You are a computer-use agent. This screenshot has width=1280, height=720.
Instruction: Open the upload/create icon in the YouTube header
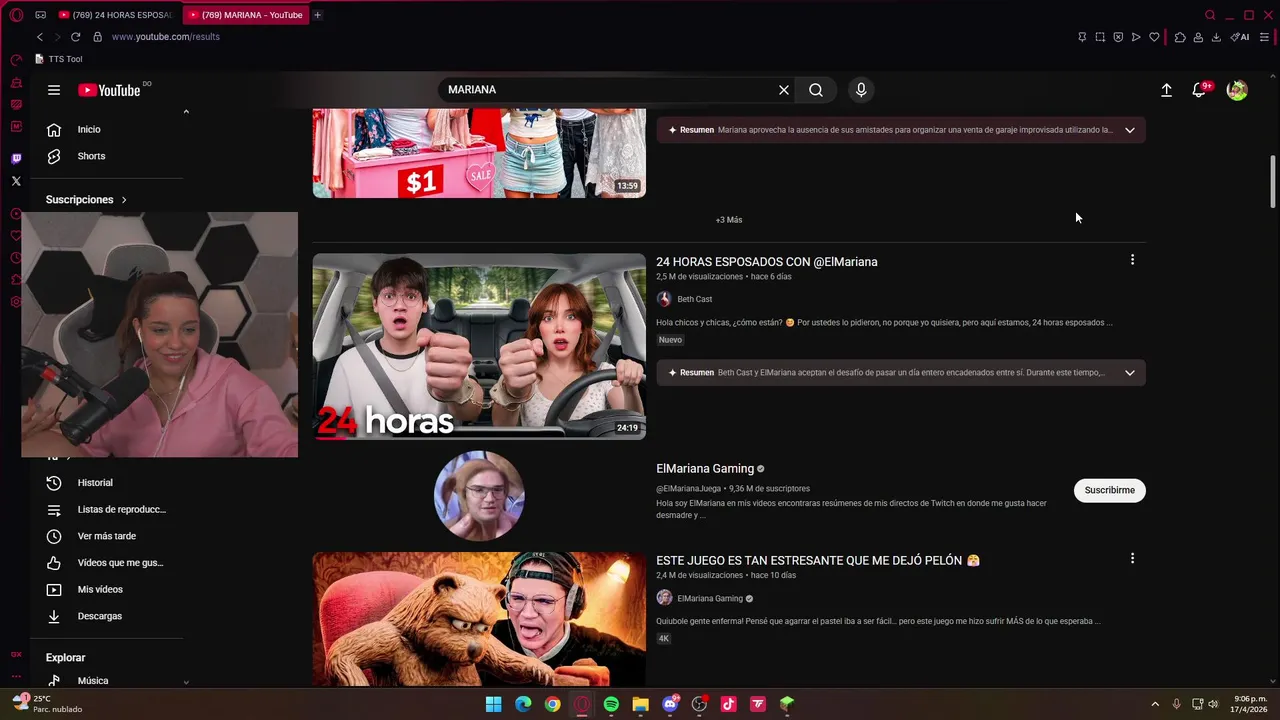tap(1166, 90)
